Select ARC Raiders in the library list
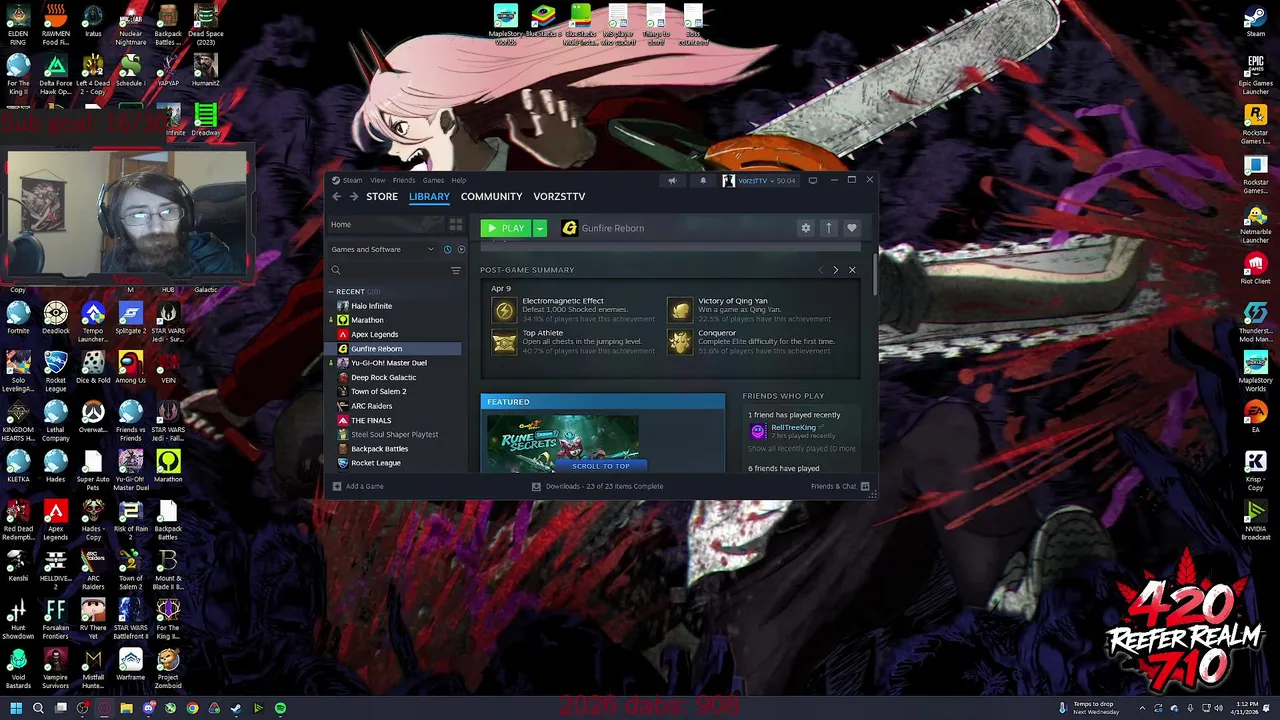 (394, 406)
